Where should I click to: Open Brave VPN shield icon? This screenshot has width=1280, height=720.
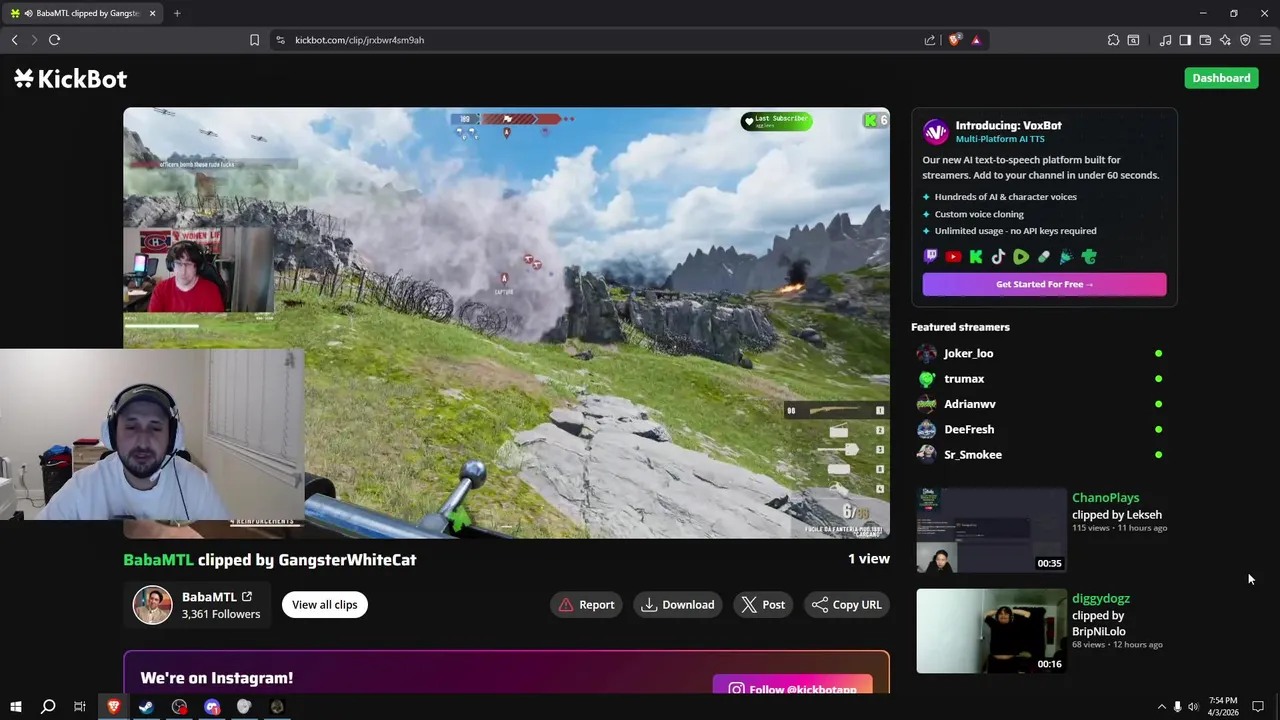1245,40
